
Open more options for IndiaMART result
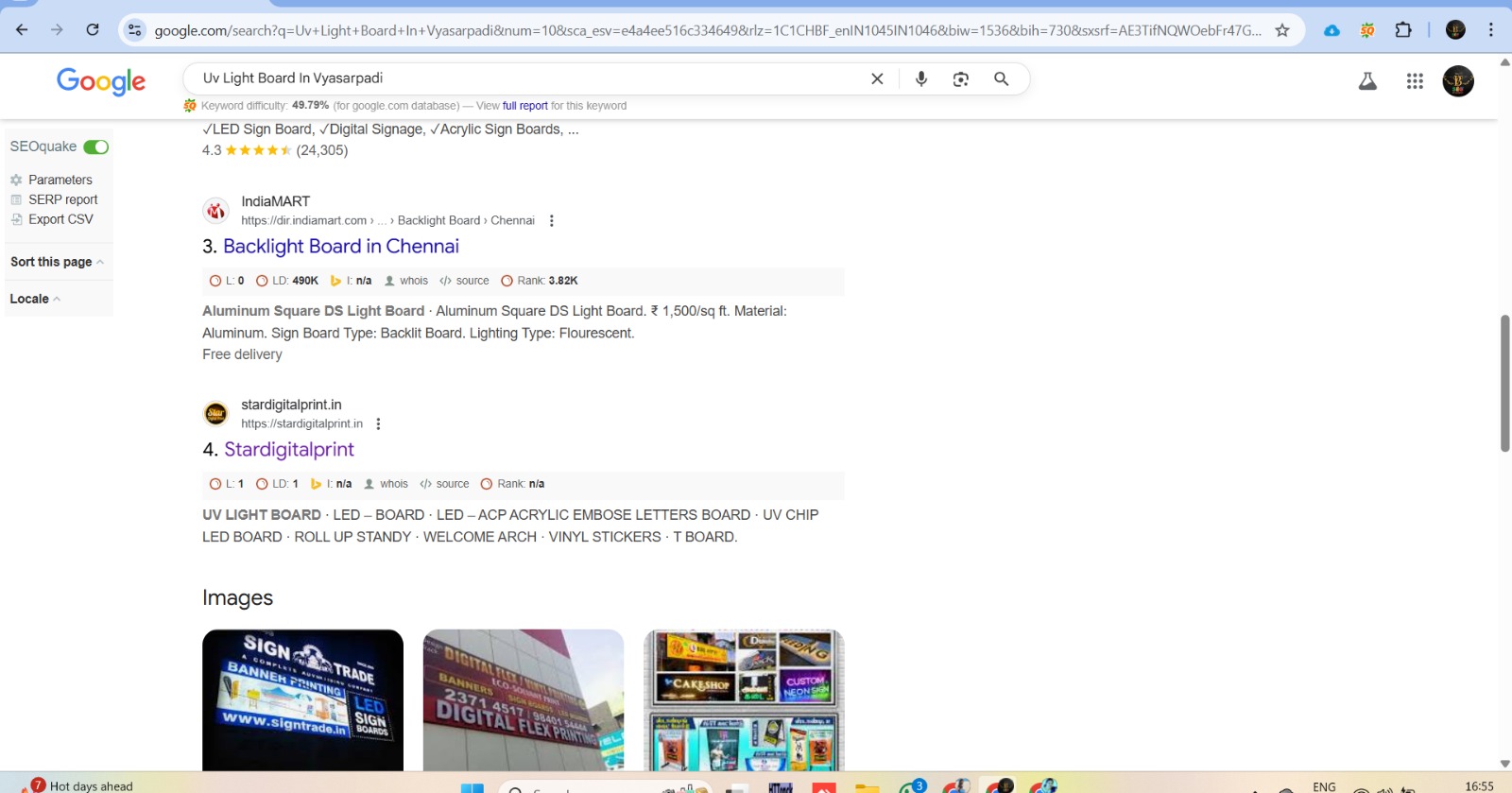[x=552, y=221]
